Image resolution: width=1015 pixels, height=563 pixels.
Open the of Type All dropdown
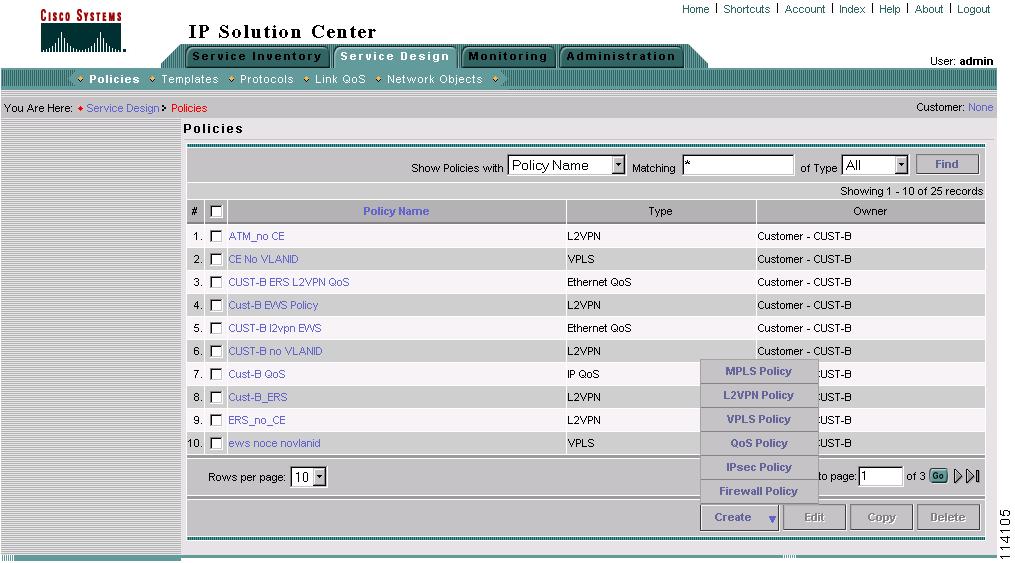click(x=875, y=166)
